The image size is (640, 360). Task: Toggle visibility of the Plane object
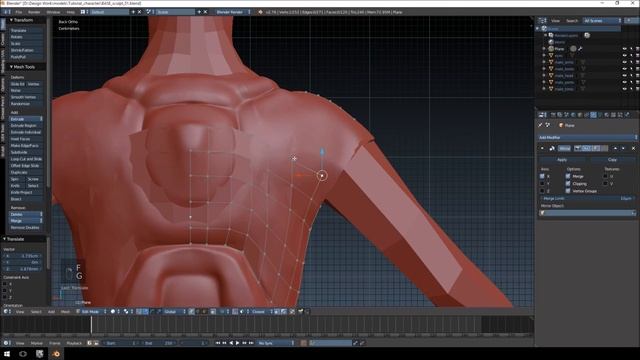pos(624,49)
